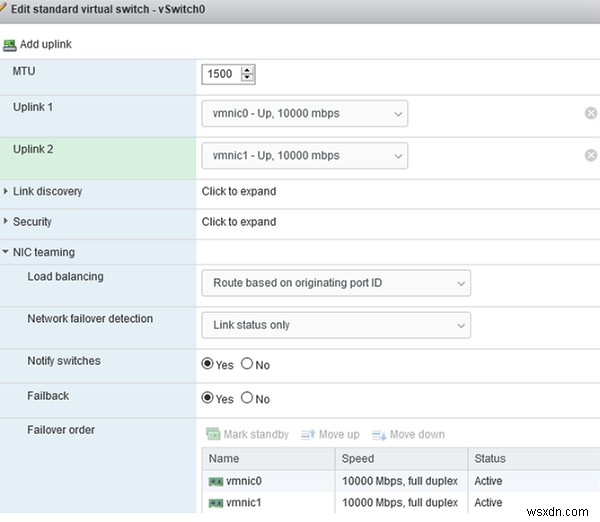Click the vmnic0 speed cell
This screenshot has width=600, height=522.
pyautogui.click(x=400, y=481)
